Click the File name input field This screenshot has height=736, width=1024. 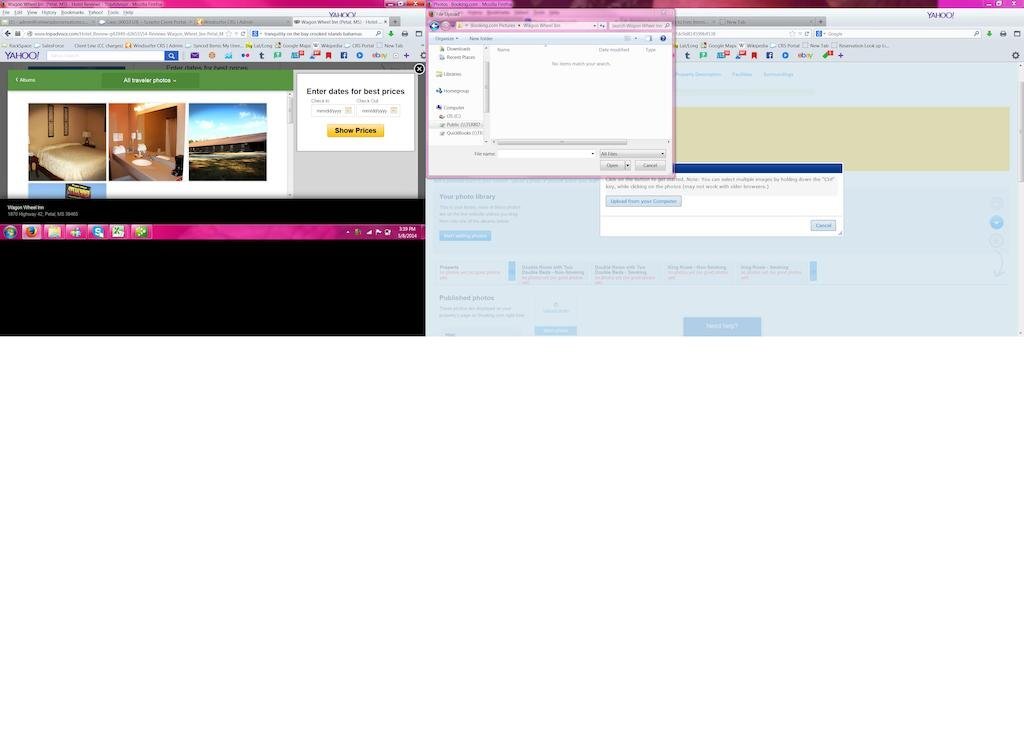pyautogui.click(x=545, y=154)
